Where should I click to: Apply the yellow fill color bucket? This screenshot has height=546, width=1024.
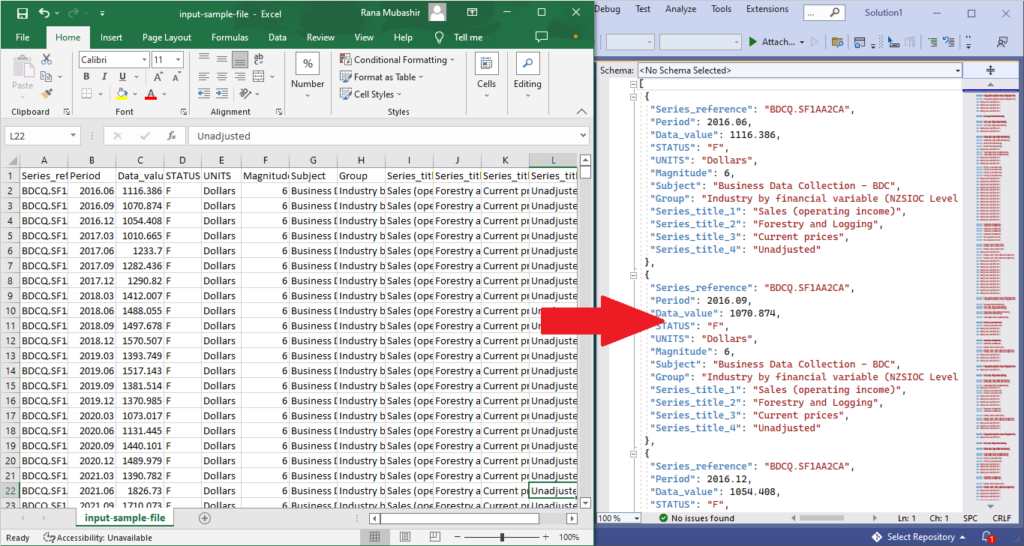121,94
